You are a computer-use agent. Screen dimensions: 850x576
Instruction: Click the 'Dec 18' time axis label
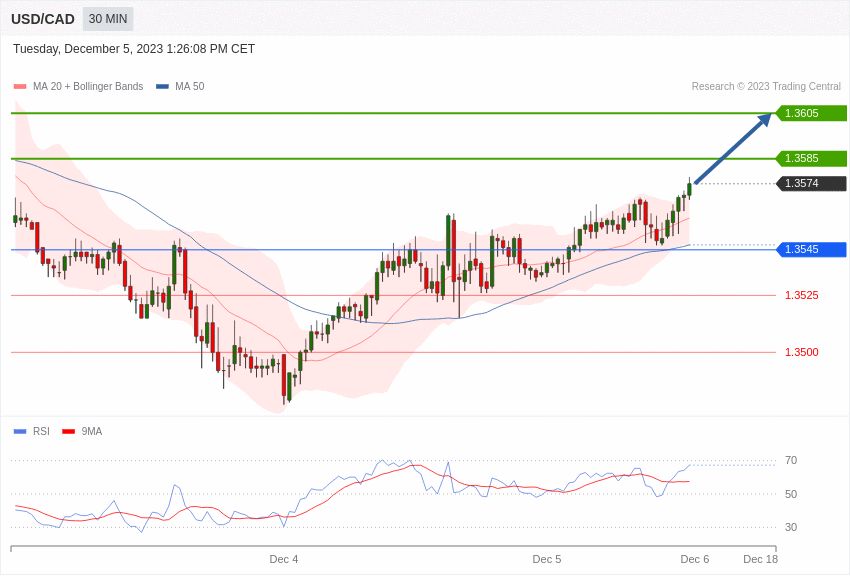761,559
